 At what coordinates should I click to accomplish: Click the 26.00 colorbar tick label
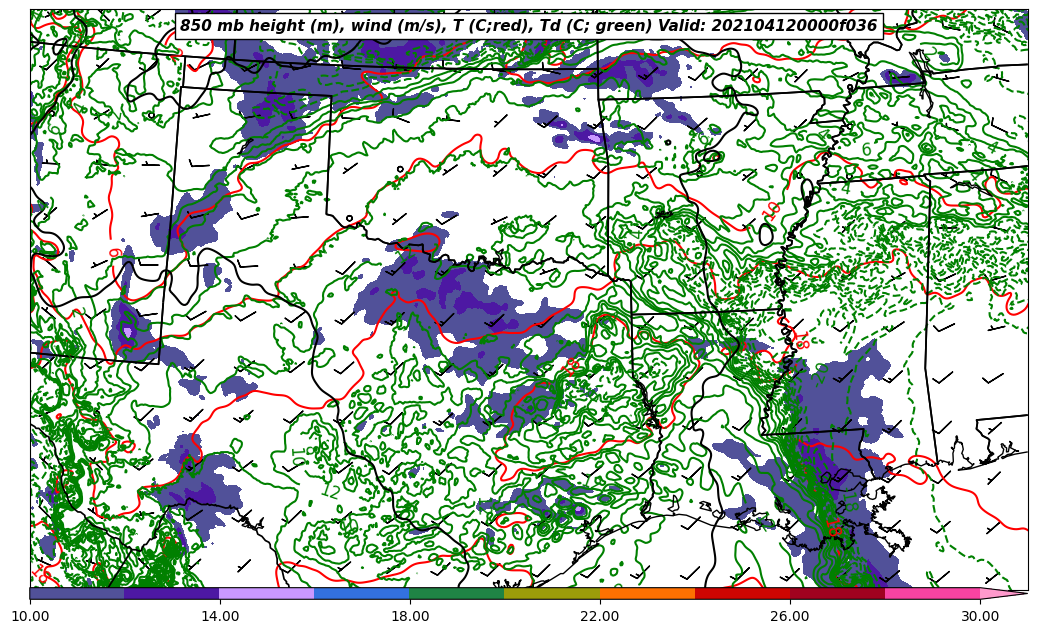pyautogui.click(x=790, y=616)
